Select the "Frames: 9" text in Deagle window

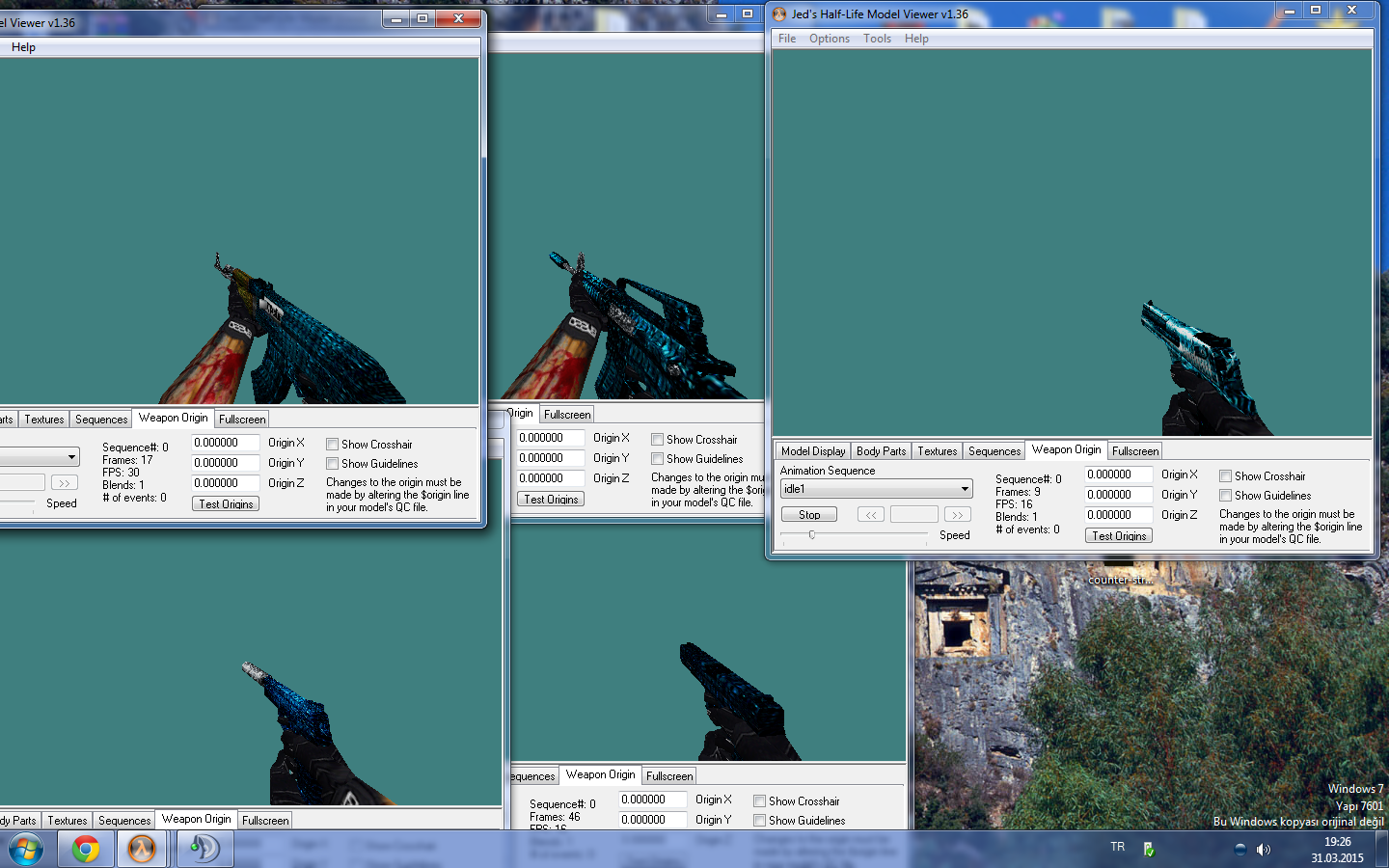pyautogui.click(x=1018, y=492)
